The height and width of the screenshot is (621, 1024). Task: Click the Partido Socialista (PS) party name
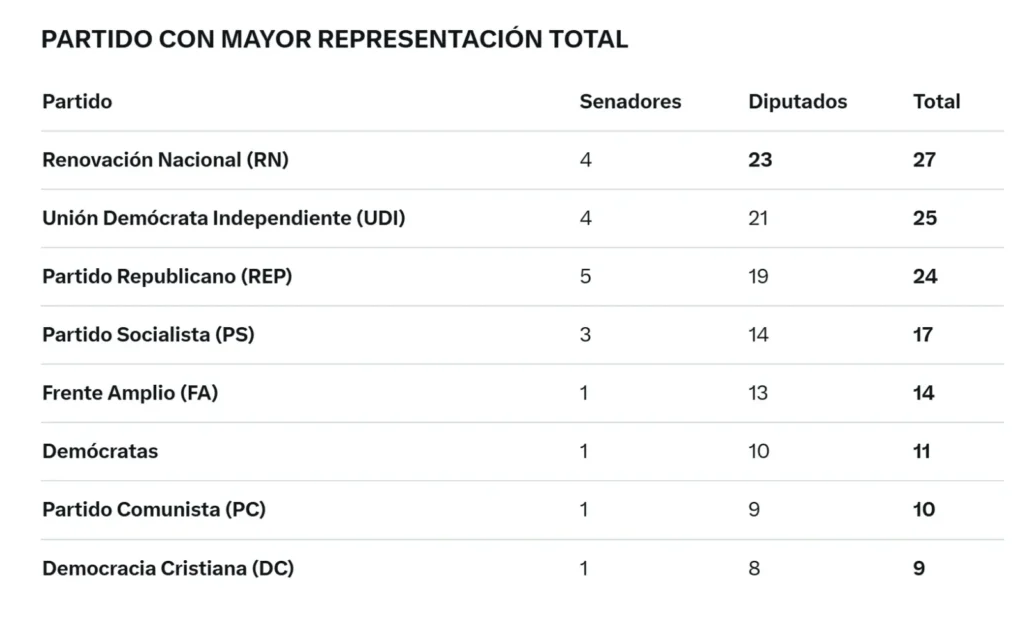click(148, 335)
